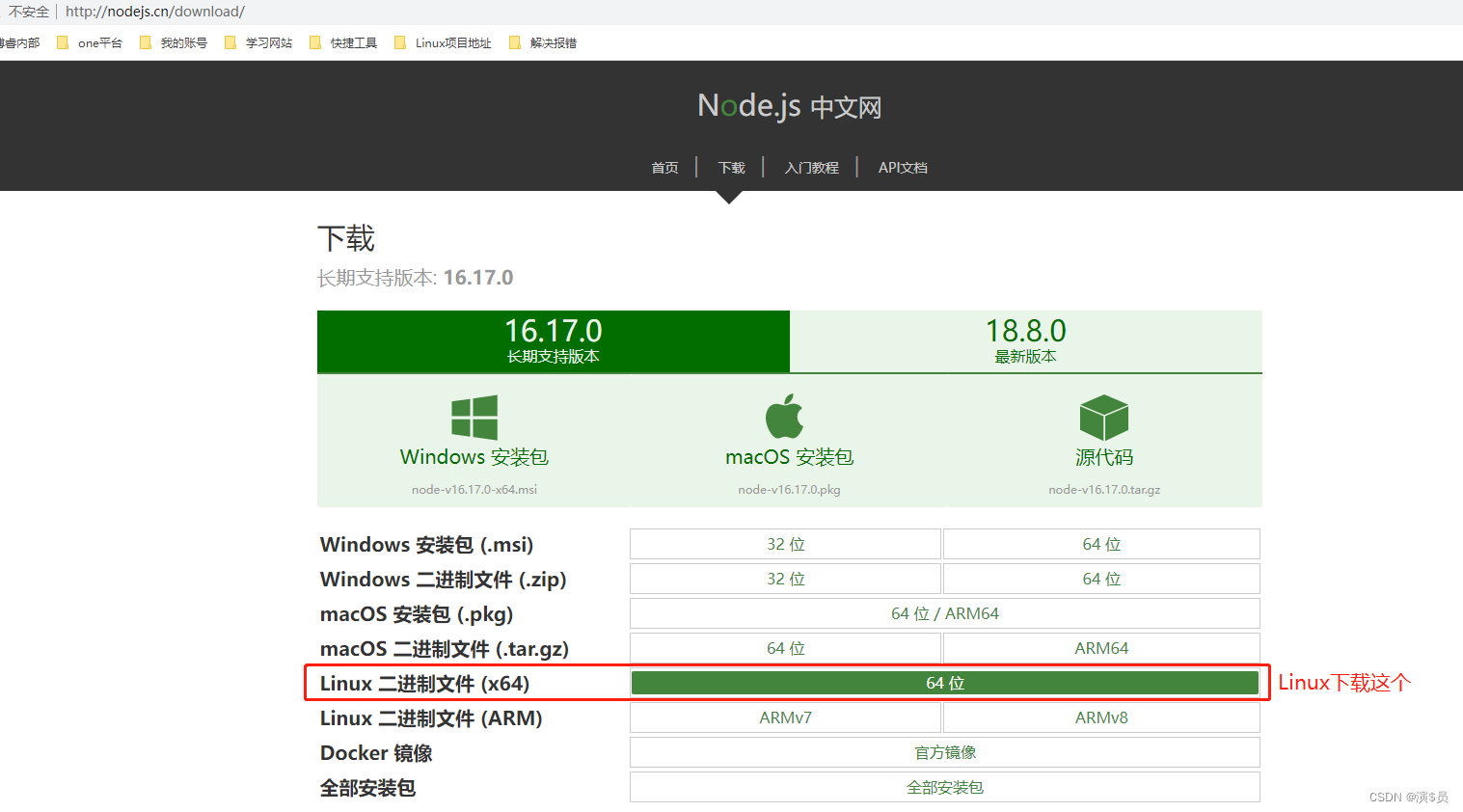
Task: Click the Windows 安装包 (.msi) row label
Action: pos(427,545)
